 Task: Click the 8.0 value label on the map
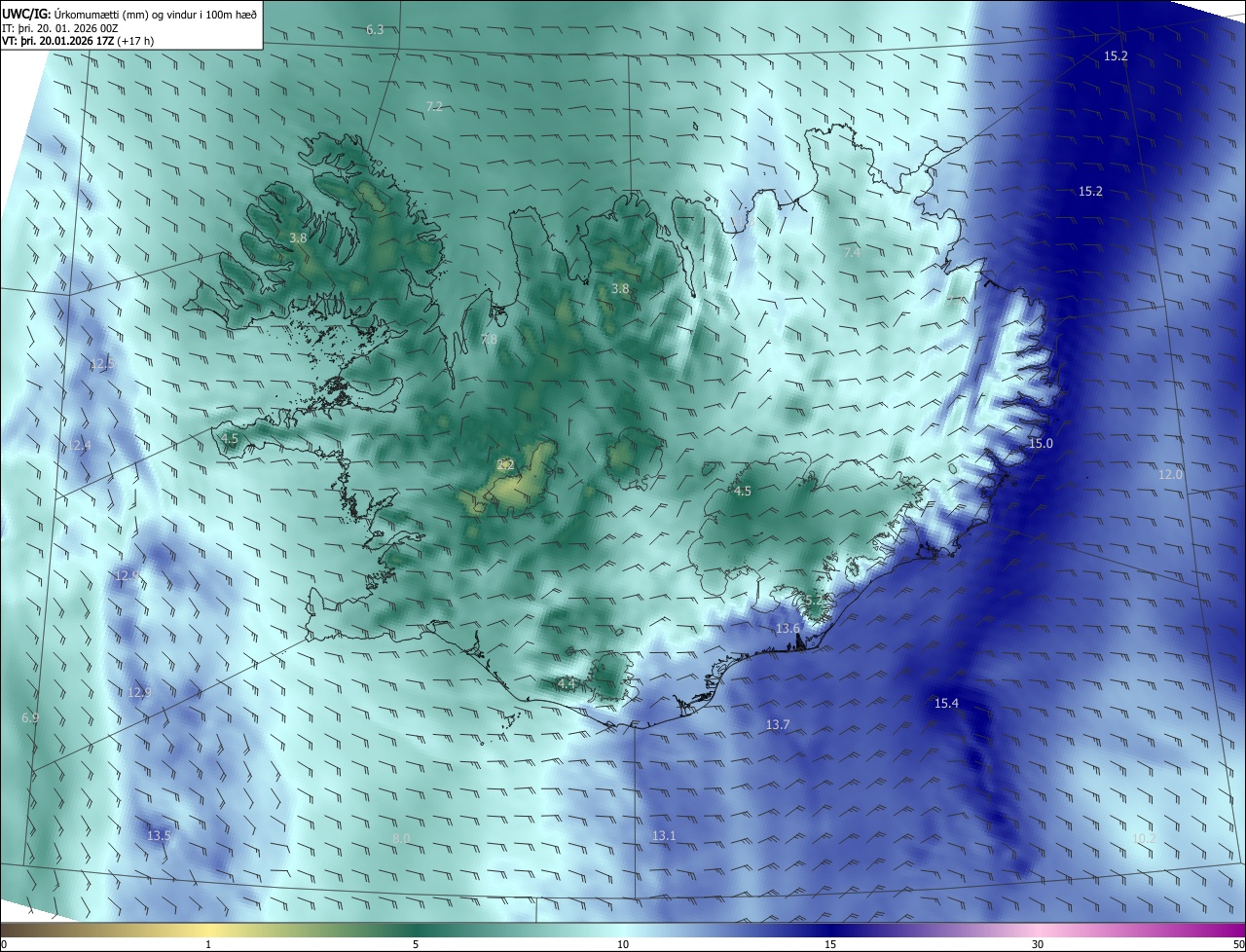pyautogui.click(x=401, y=838)
